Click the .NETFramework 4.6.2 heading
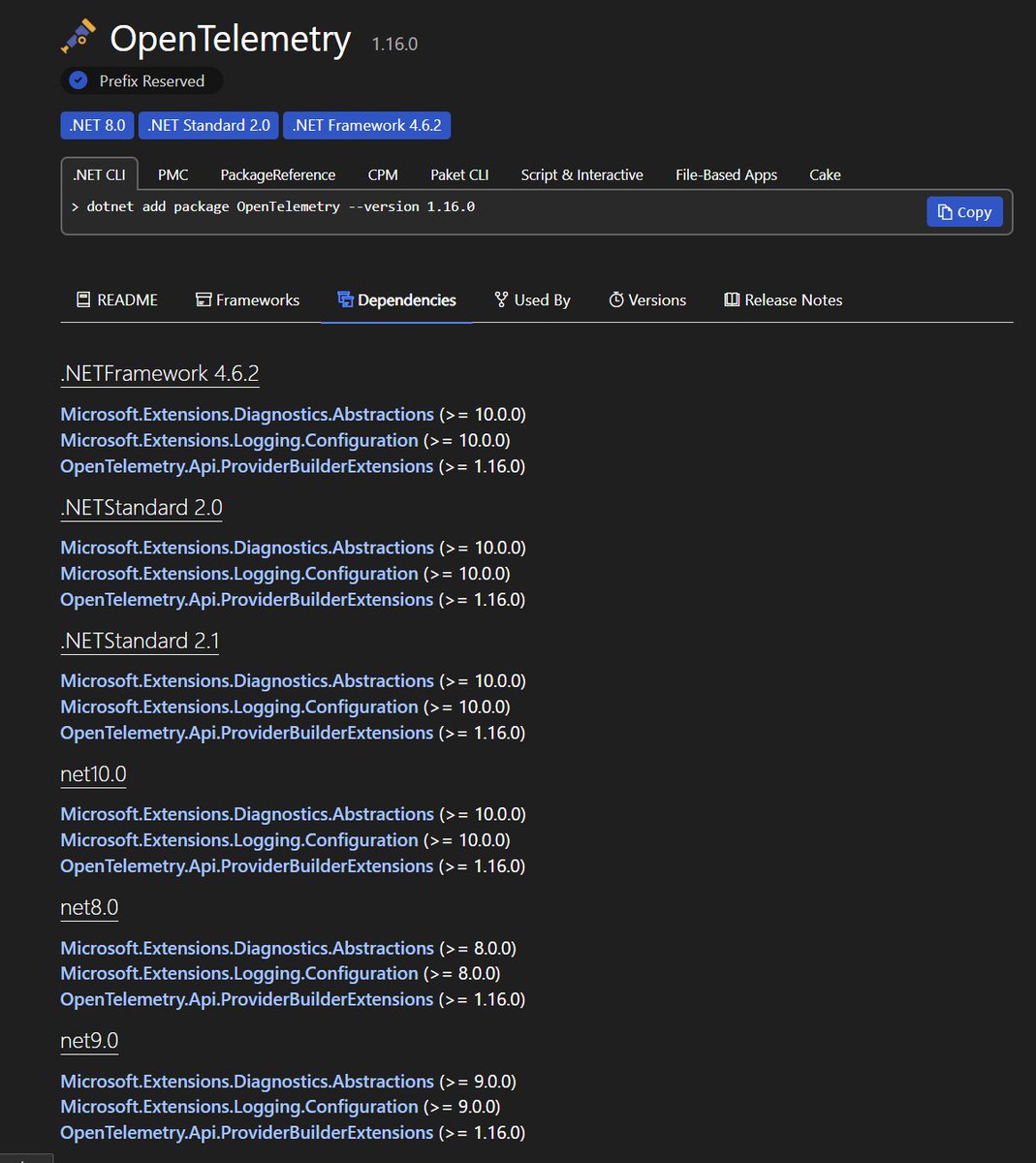 click(x=160, y=373)
